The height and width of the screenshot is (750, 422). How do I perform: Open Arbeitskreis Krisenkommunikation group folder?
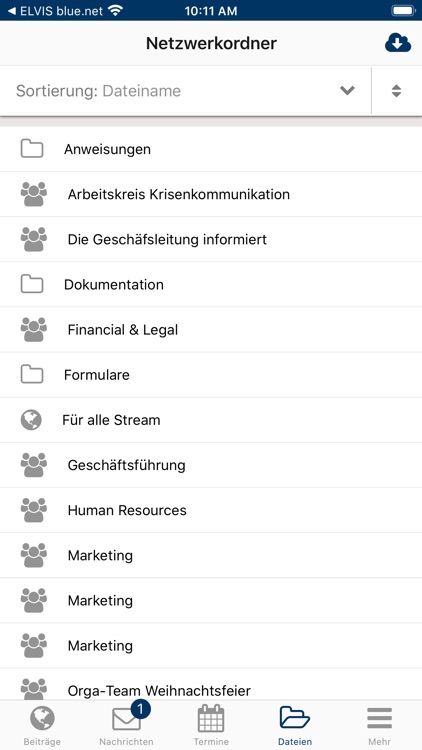click(211, 194)
